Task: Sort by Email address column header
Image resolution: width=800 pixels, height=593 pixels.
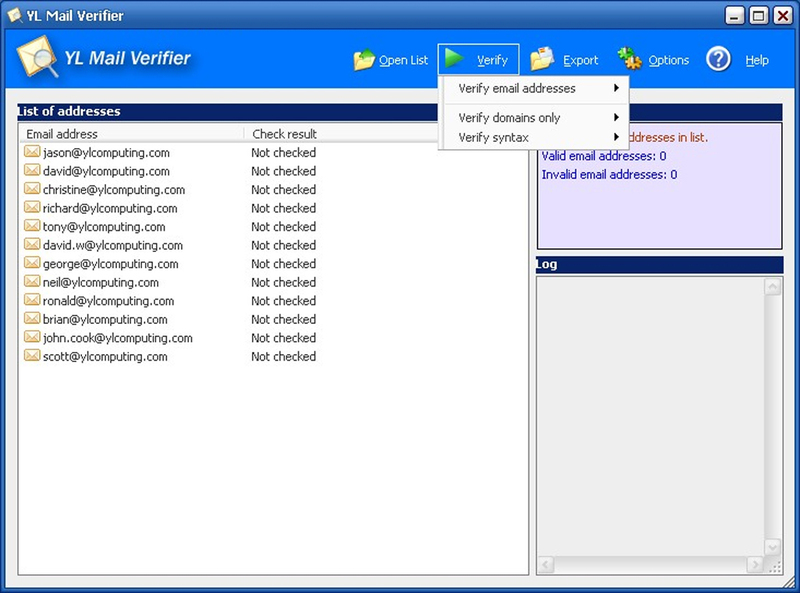Action: point(132,134)
